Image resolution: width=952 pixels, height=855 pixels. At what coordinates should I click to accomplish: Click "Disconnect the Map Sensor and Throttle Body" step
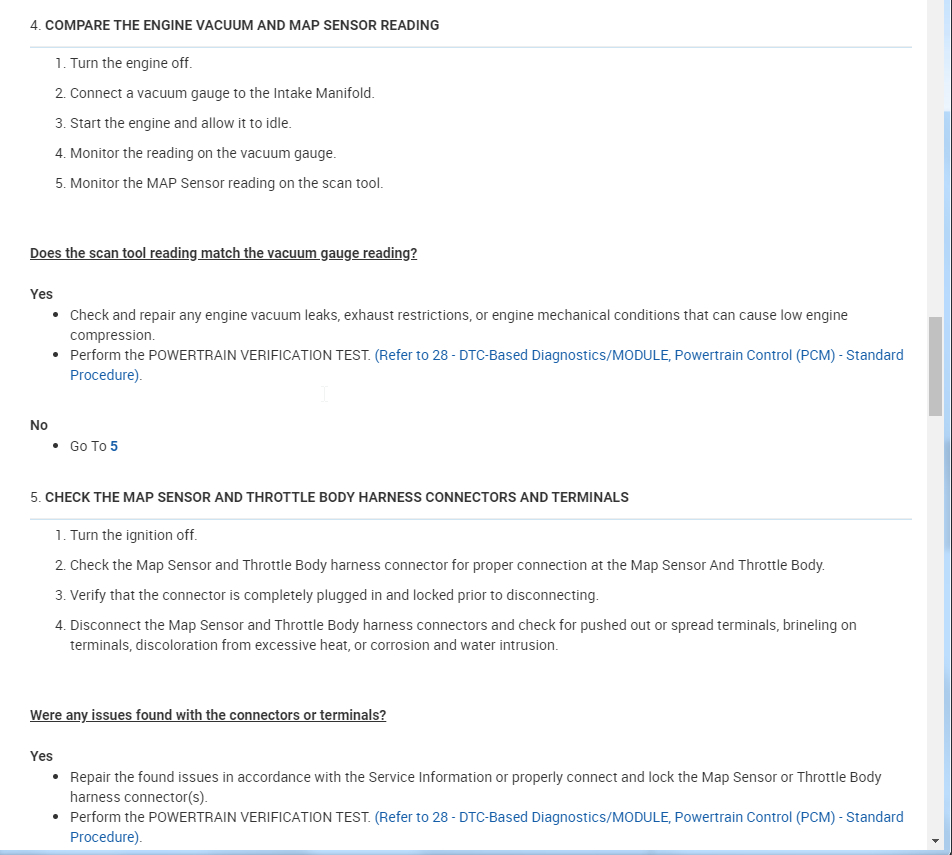tap(463, 625)
